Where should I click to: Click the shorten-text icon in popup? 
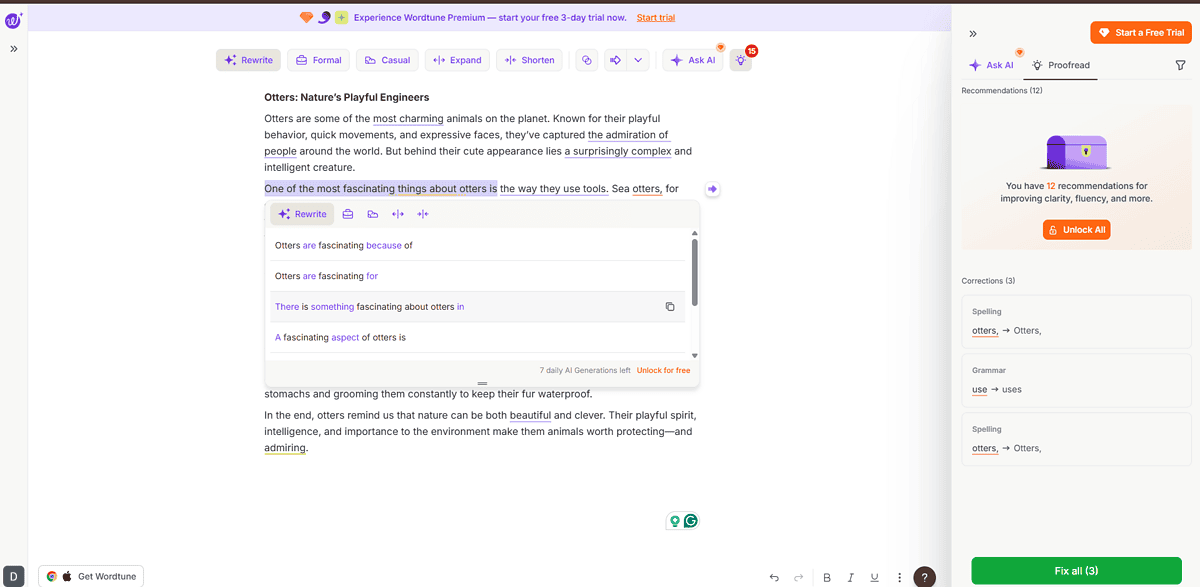(423, 214)
